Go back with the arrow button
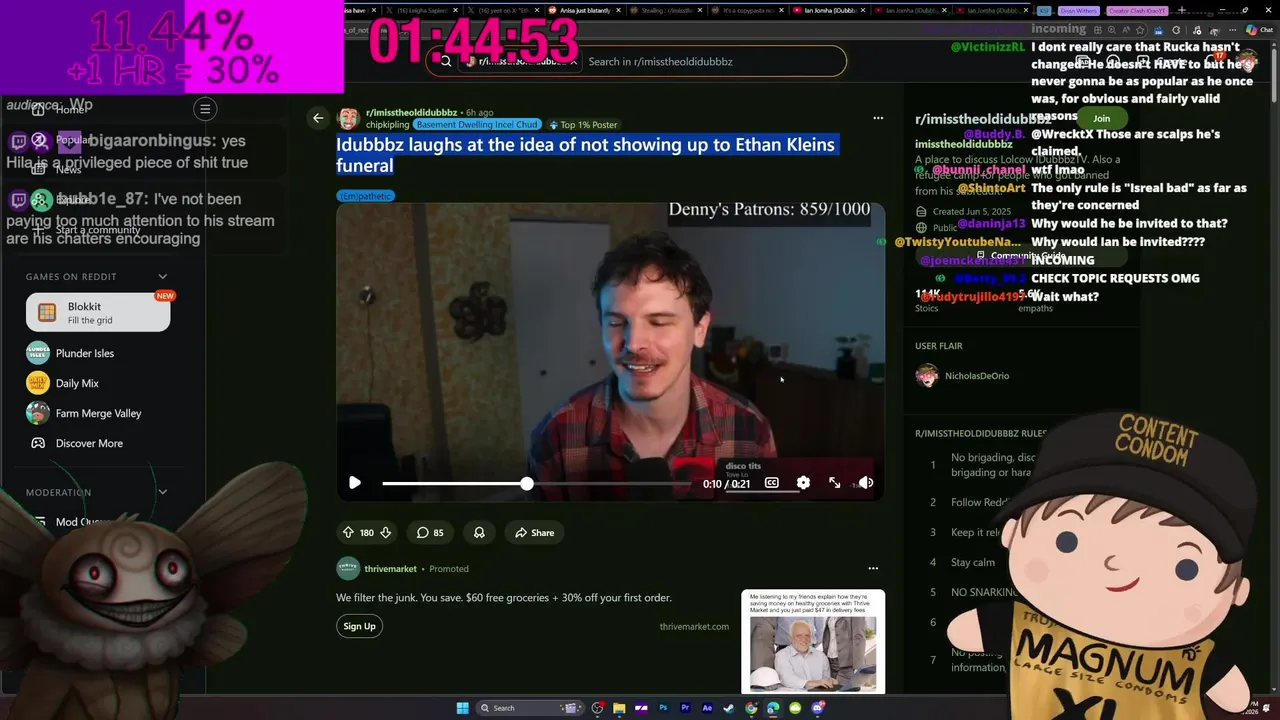Screen dimensions: 1280x720 [x=318, y=118]
